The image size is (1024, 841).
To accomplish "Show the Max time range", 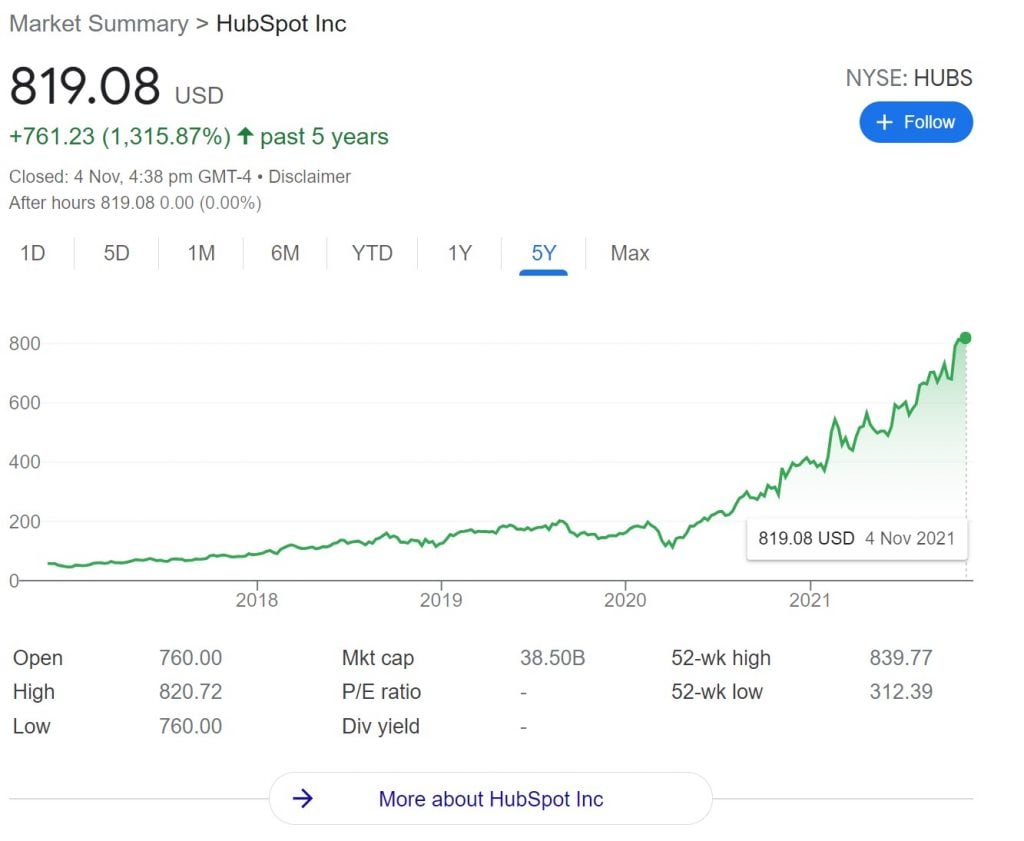I will [630, 253].
